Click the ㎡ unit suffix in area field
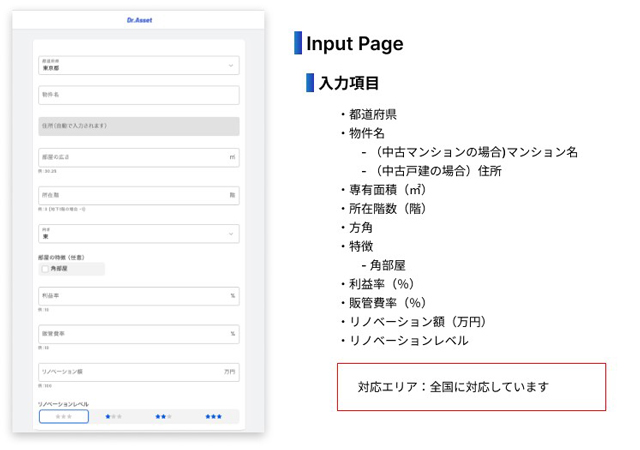640x450 pixels. click(232, 157)
